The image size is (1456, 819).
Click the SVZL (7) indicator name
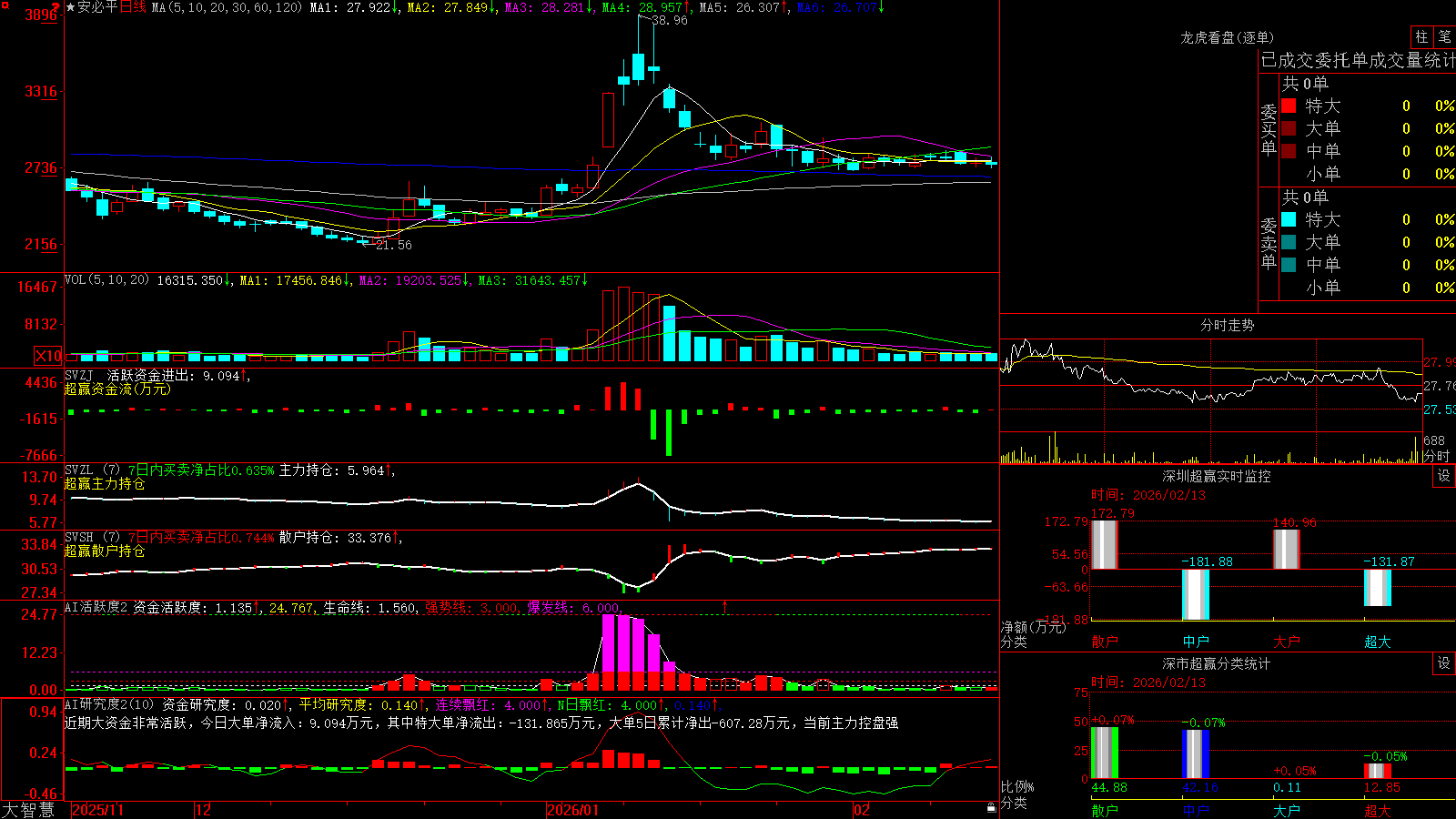tap(92, 470)
